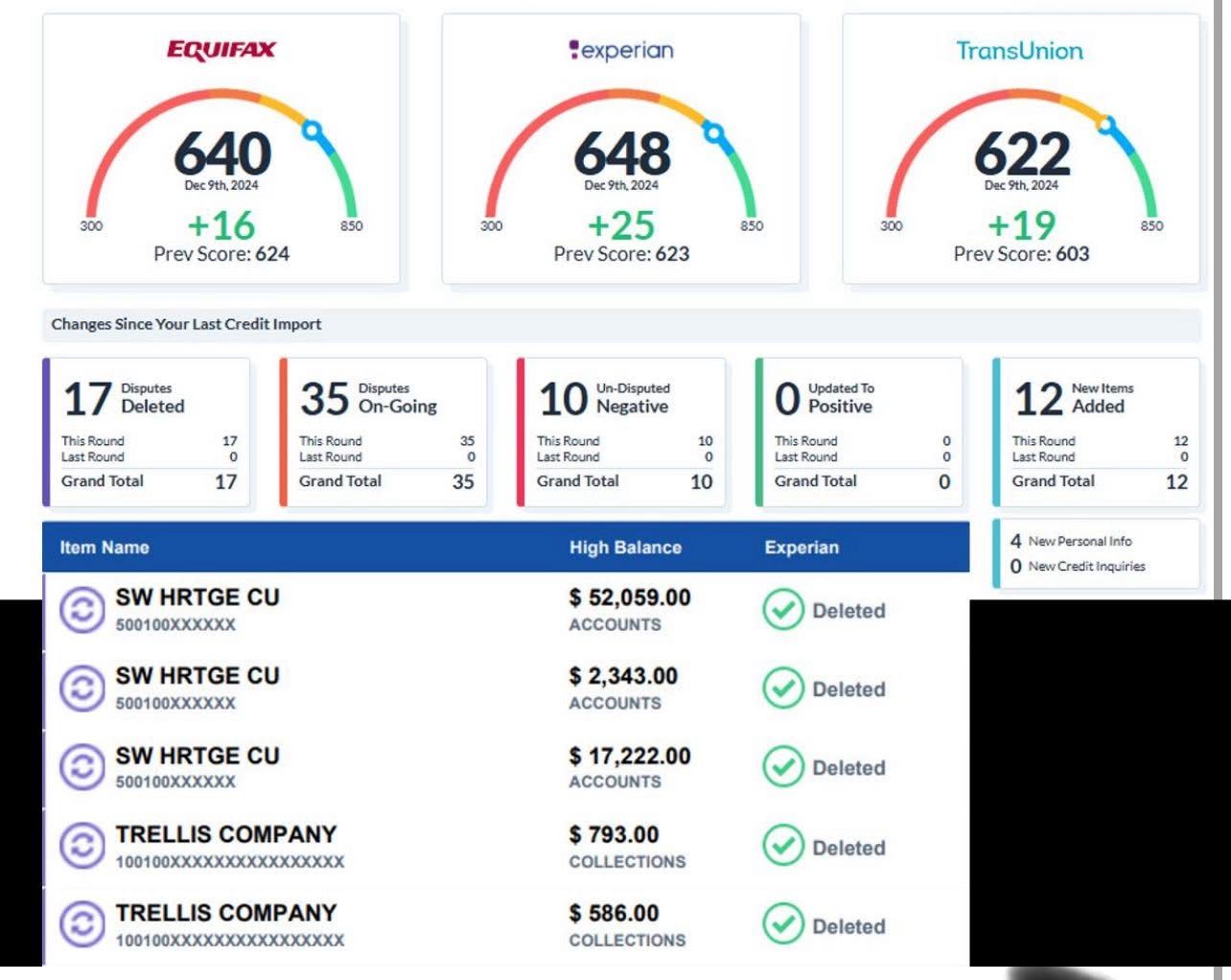Click the Experian score 648
The image size is (1231, 980).
point(621,153)
